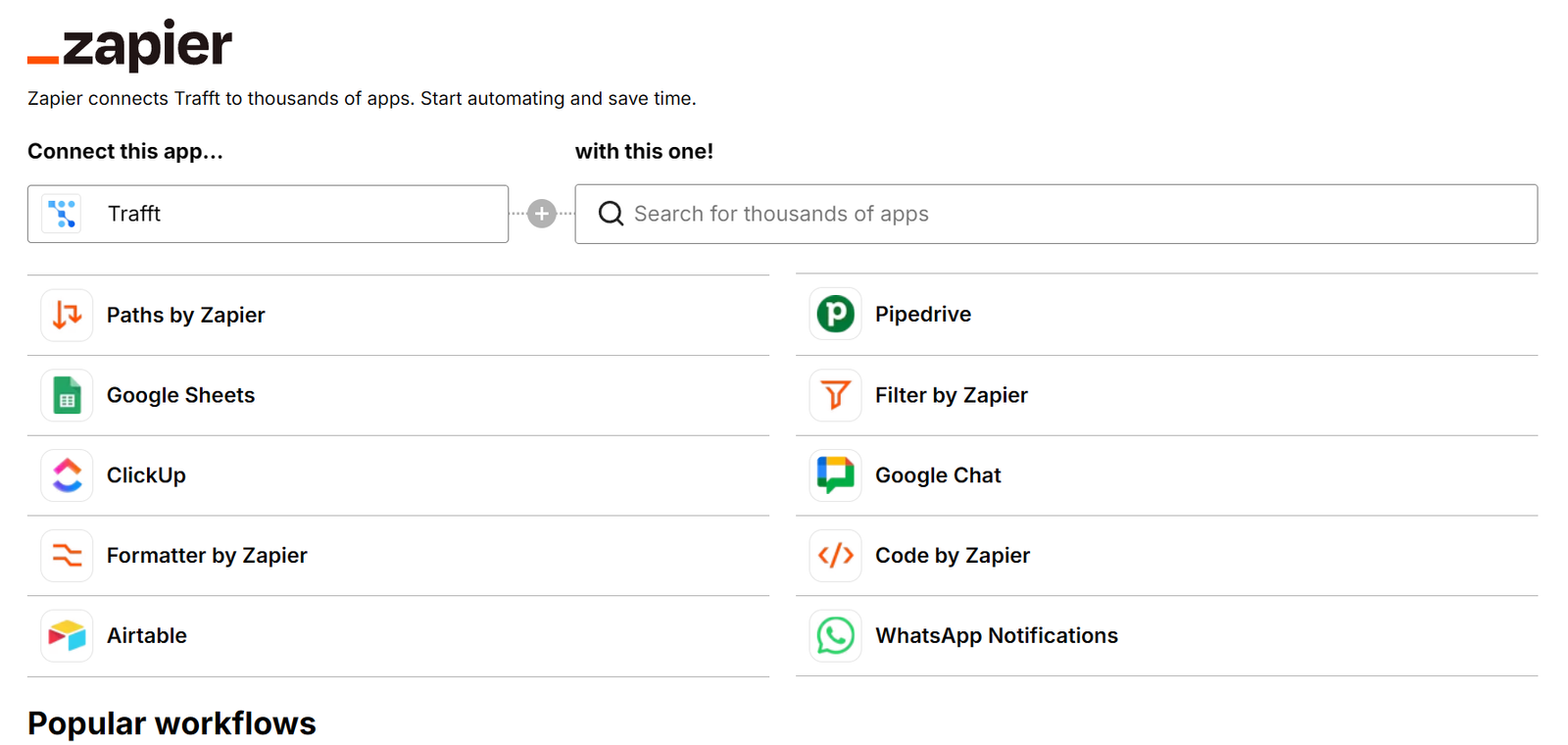The height and width of the screenshot is (745, 1568).
Task: Click the Google Chat icon
Action: coord(835,475)
